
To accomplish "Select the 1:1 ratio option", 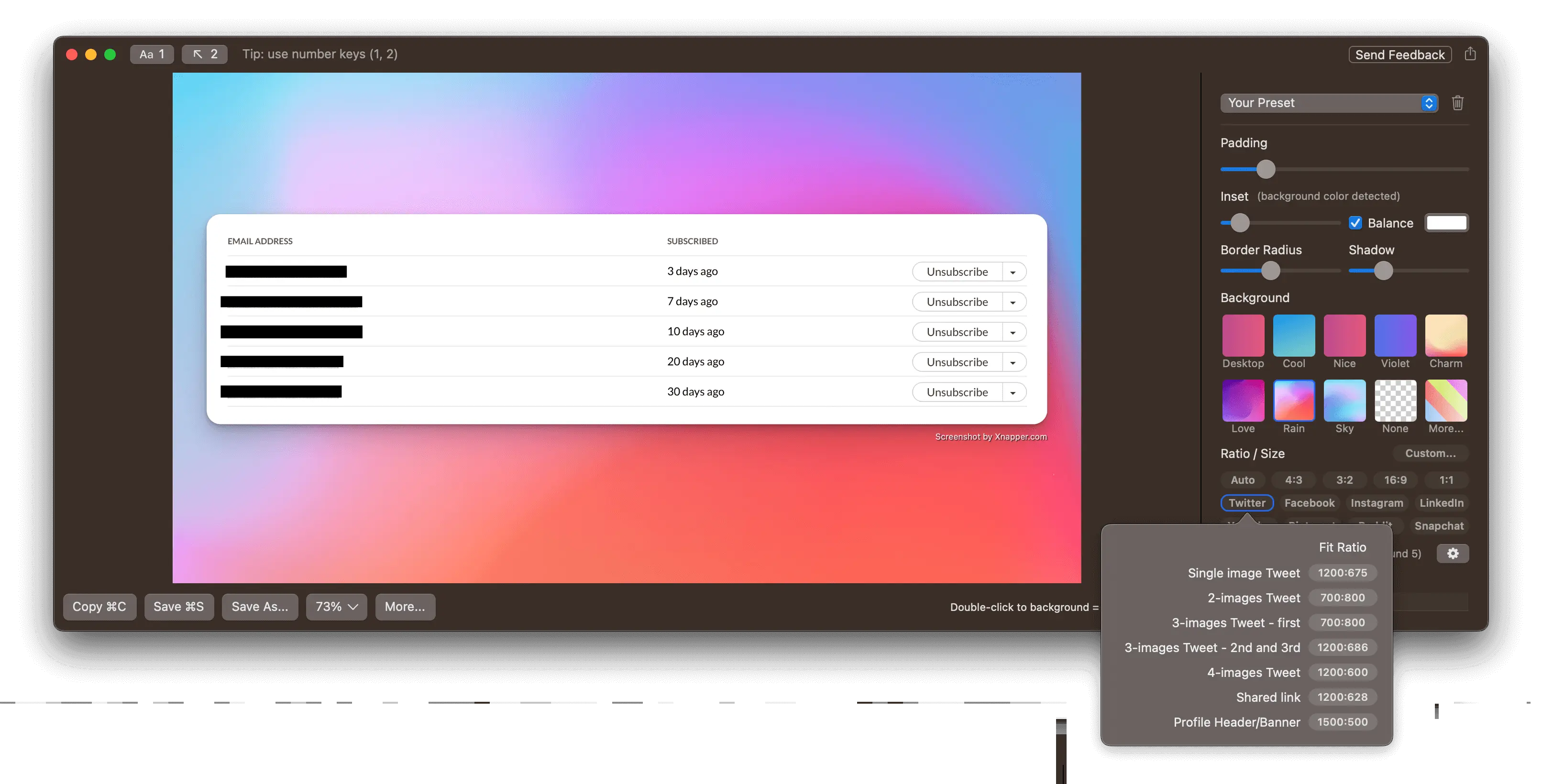I will click(x=1446, y=480).
